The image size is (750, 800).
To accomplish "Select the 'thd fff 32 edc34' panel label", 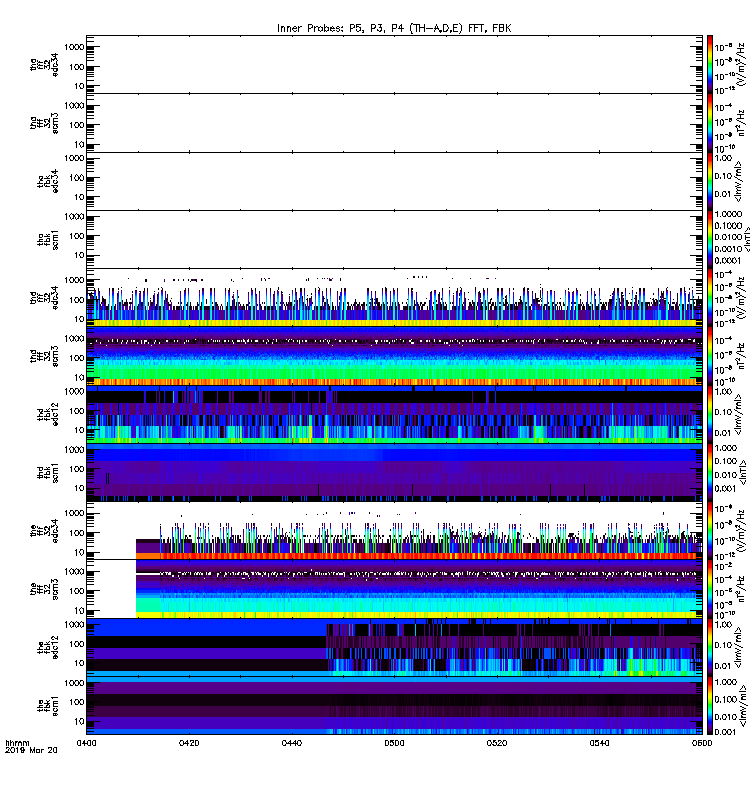I will (44, 298).
